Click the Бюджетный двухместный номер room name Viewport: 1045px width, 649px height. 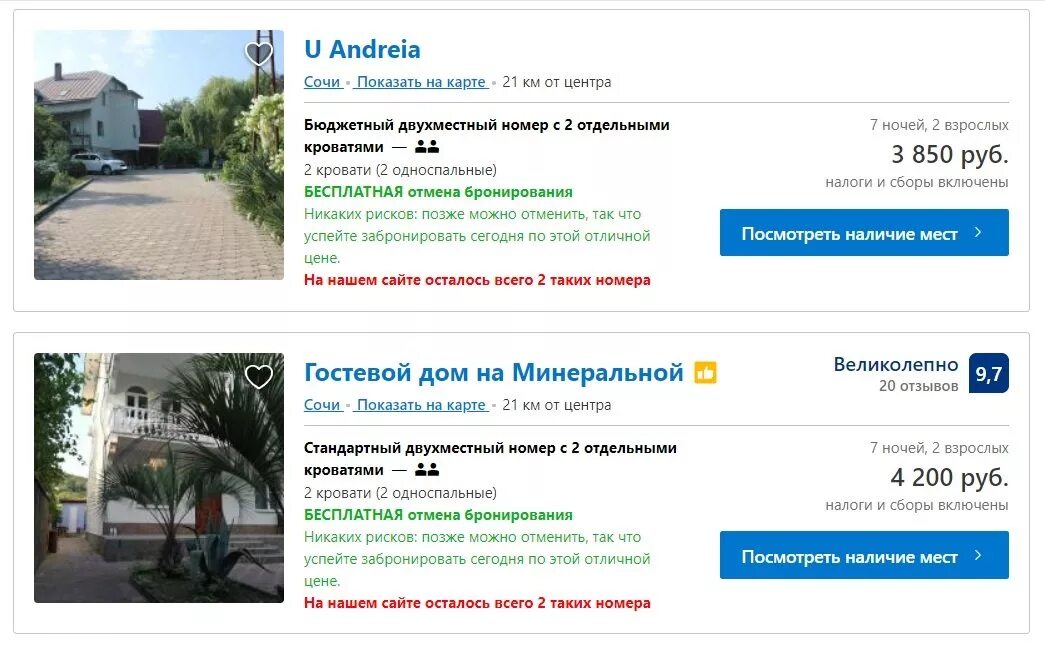487,136
